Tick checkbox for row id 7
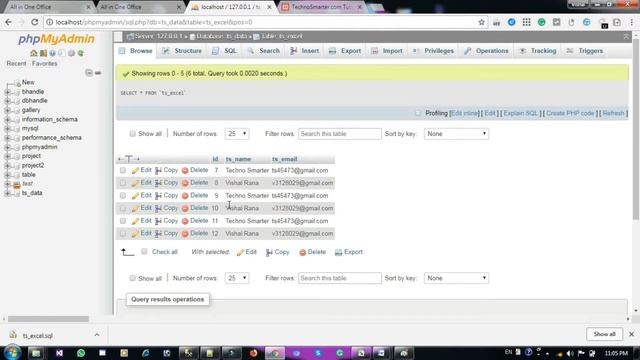 click(x=123, y=170)
